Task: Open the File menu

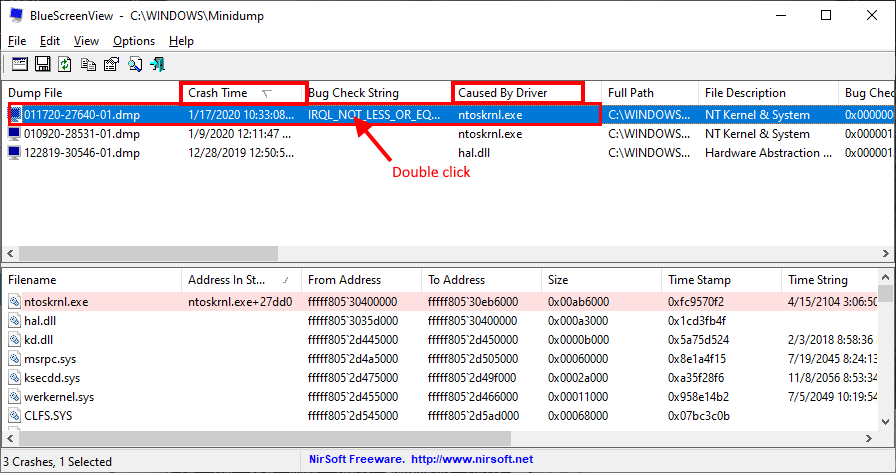Action: [17, 41]
